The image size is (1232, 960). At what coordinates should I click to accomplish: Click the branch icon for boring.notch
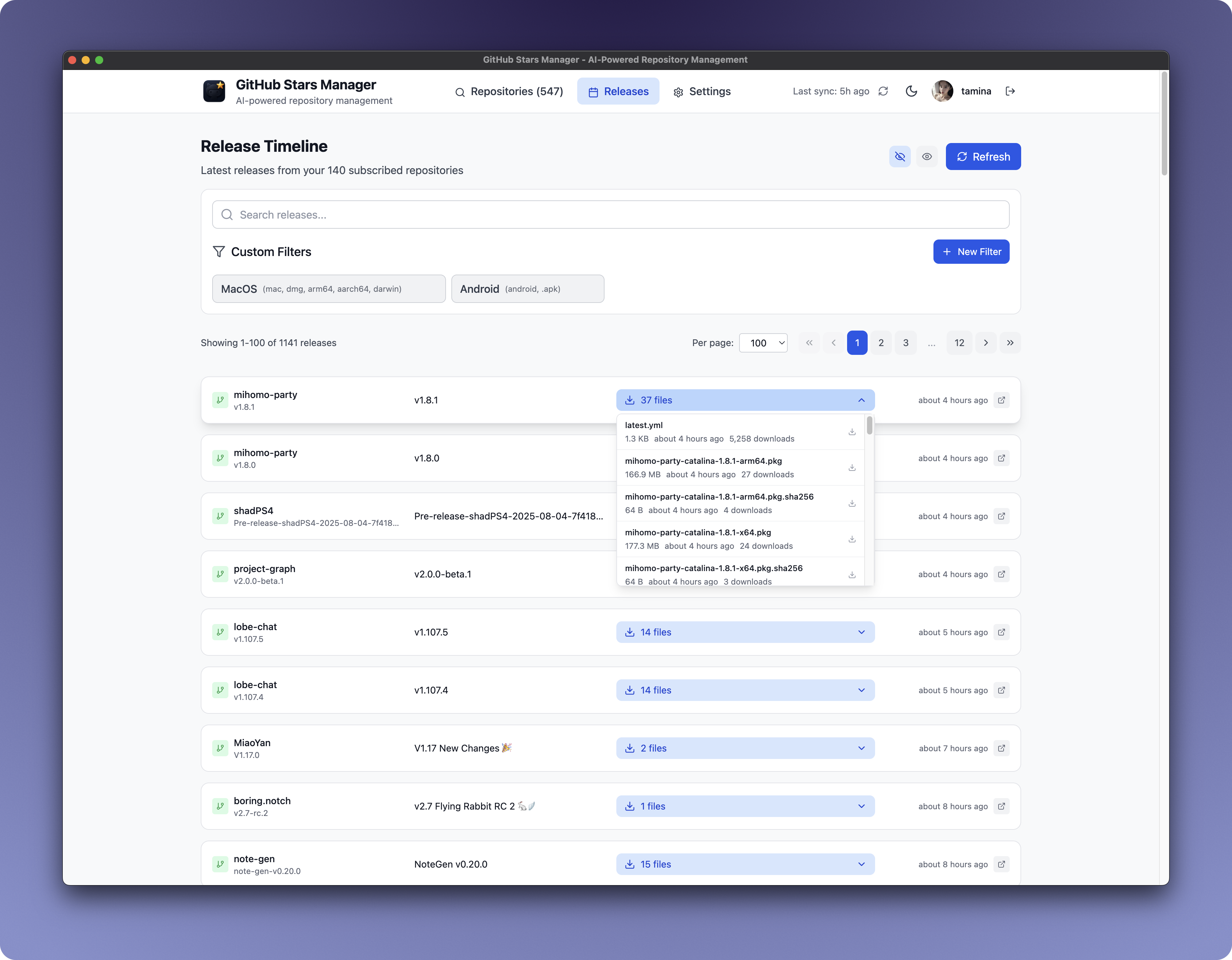(220, 807)
